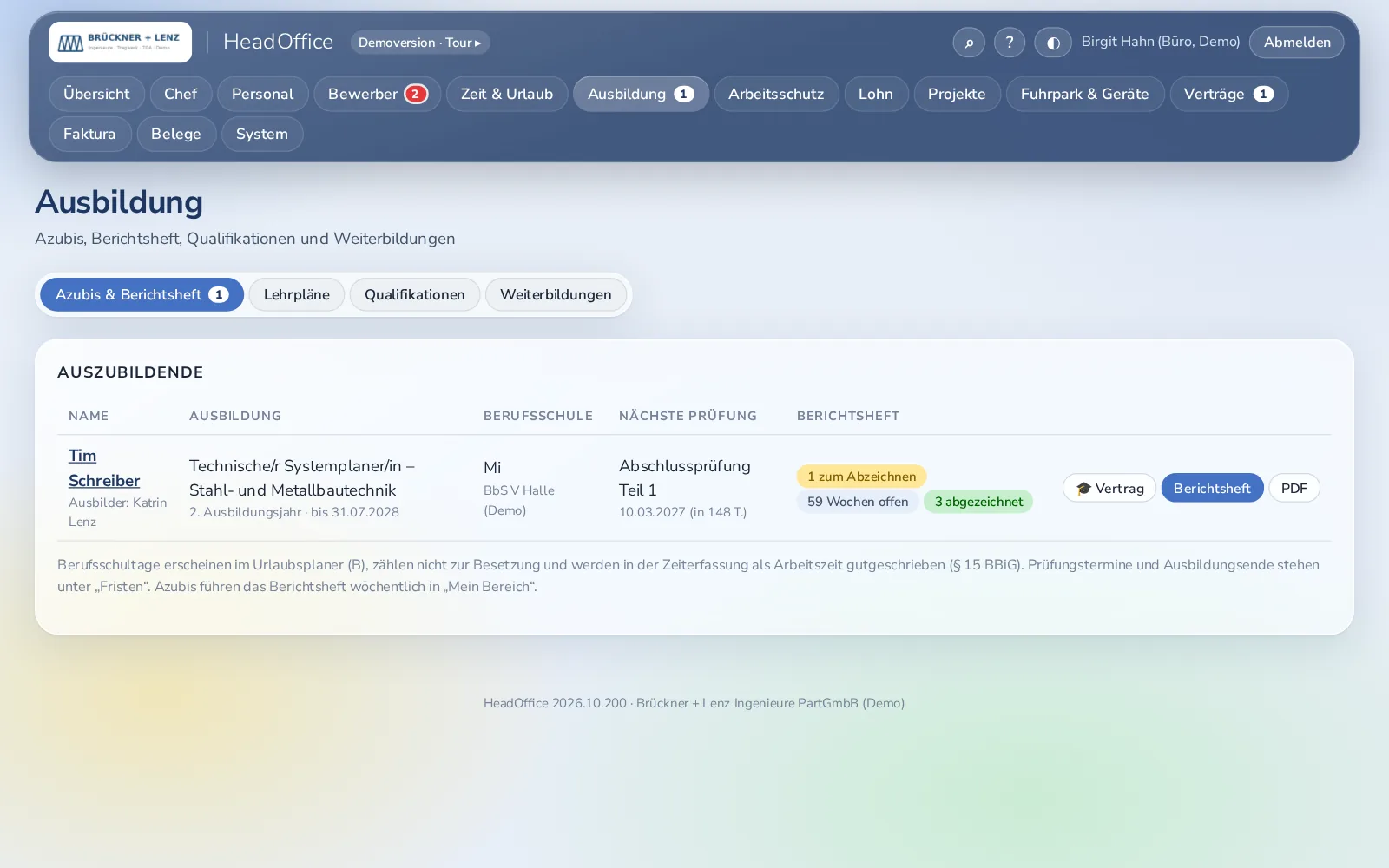
Task: Open the search magnifier icon
Action: point(969,42)
